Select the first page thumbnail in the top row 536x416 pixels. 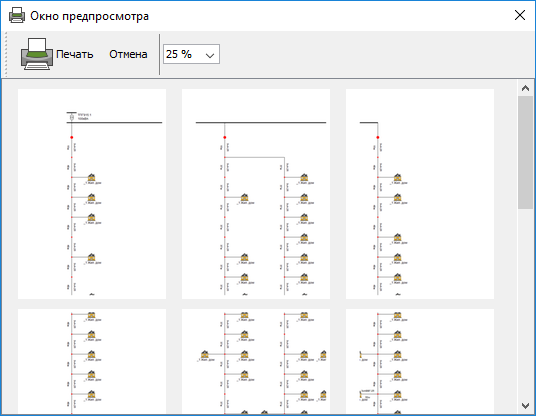coord(92,194)
